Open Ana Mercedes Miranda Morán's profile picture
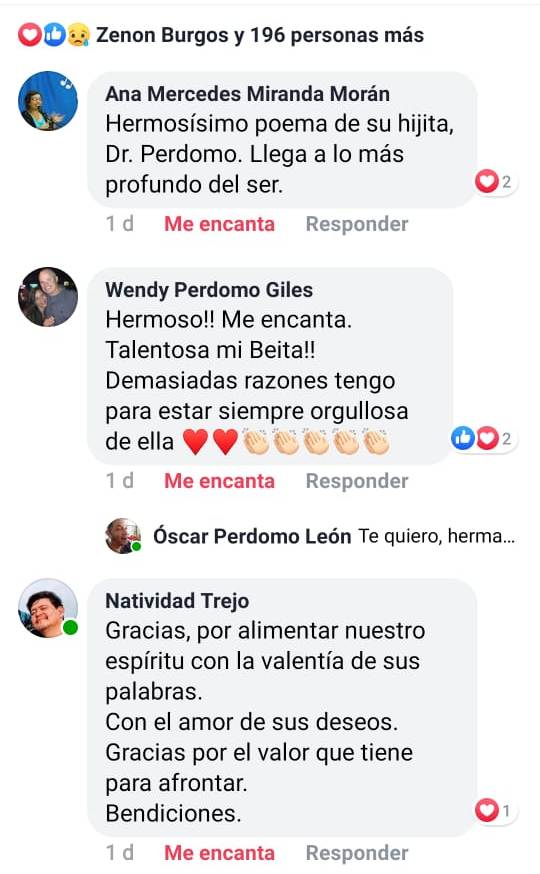 48,101
